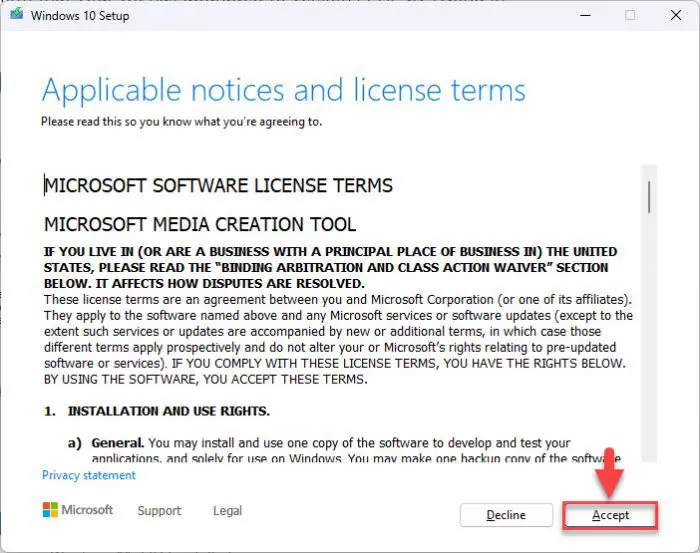
Task: Click the bold 'General.' clause text
Action: tap(117, 443)
